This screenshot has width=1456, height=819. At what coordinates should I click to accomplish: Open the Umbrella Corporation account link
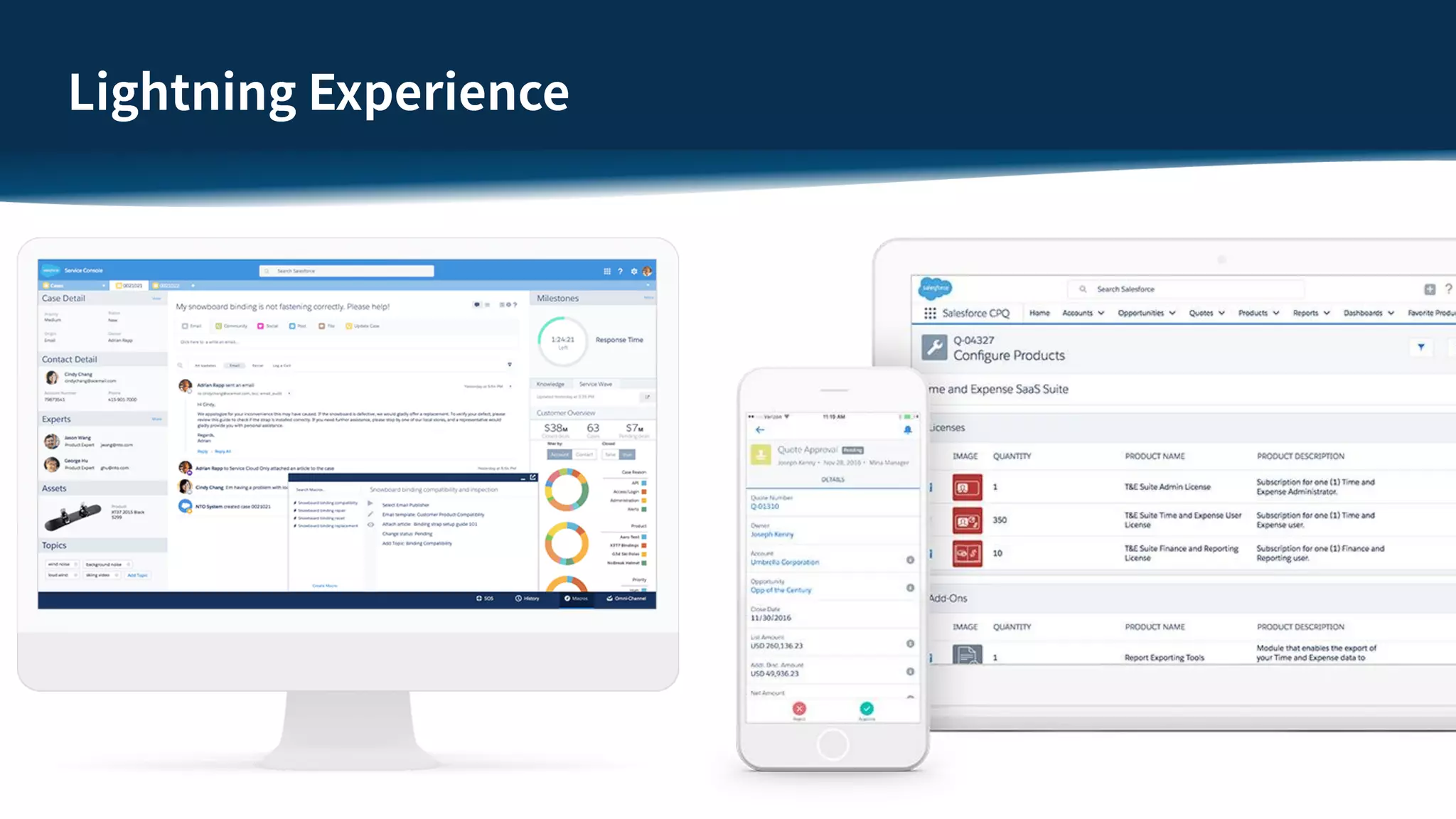coord(785,562)
